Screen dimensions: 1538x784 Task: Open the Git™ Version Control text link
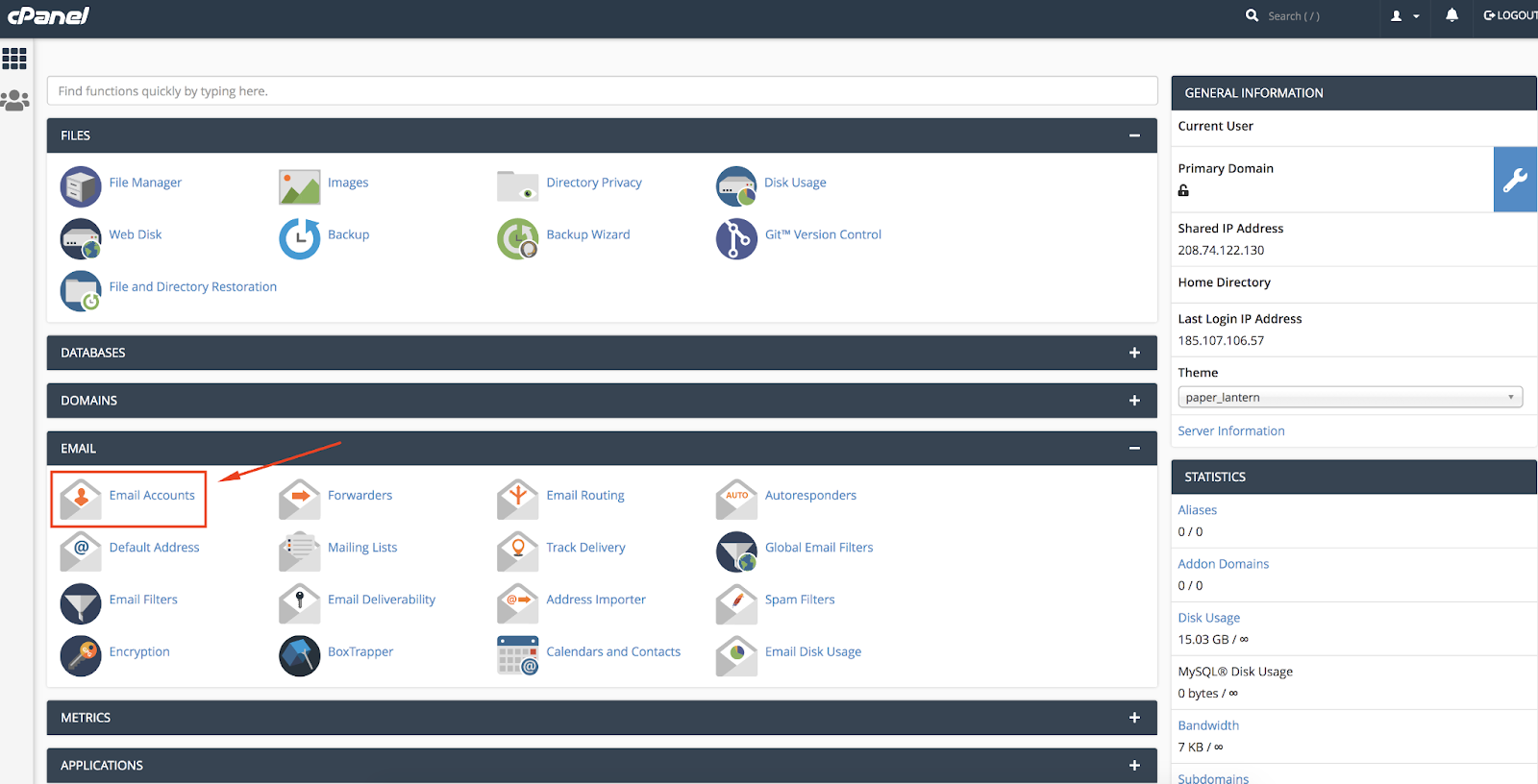[x=823, y=234]
